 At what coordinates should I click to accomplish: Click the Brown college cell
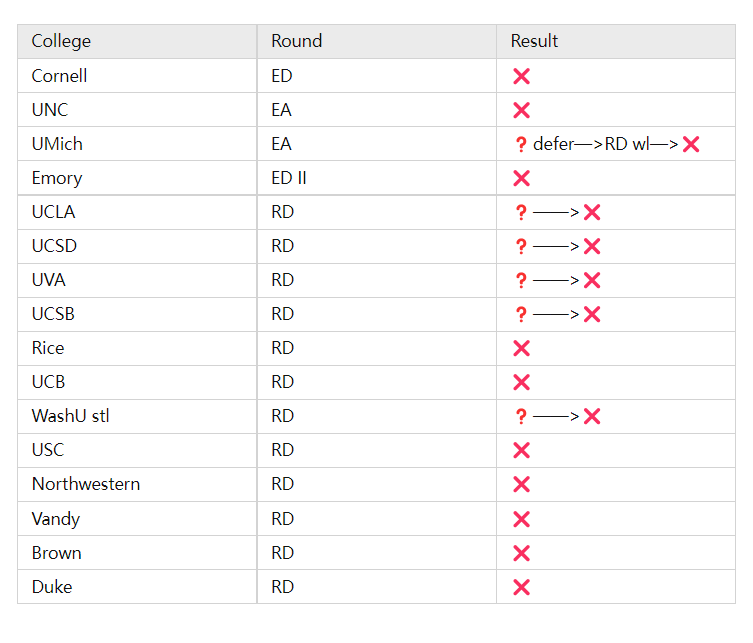click(x=137, y=553)
